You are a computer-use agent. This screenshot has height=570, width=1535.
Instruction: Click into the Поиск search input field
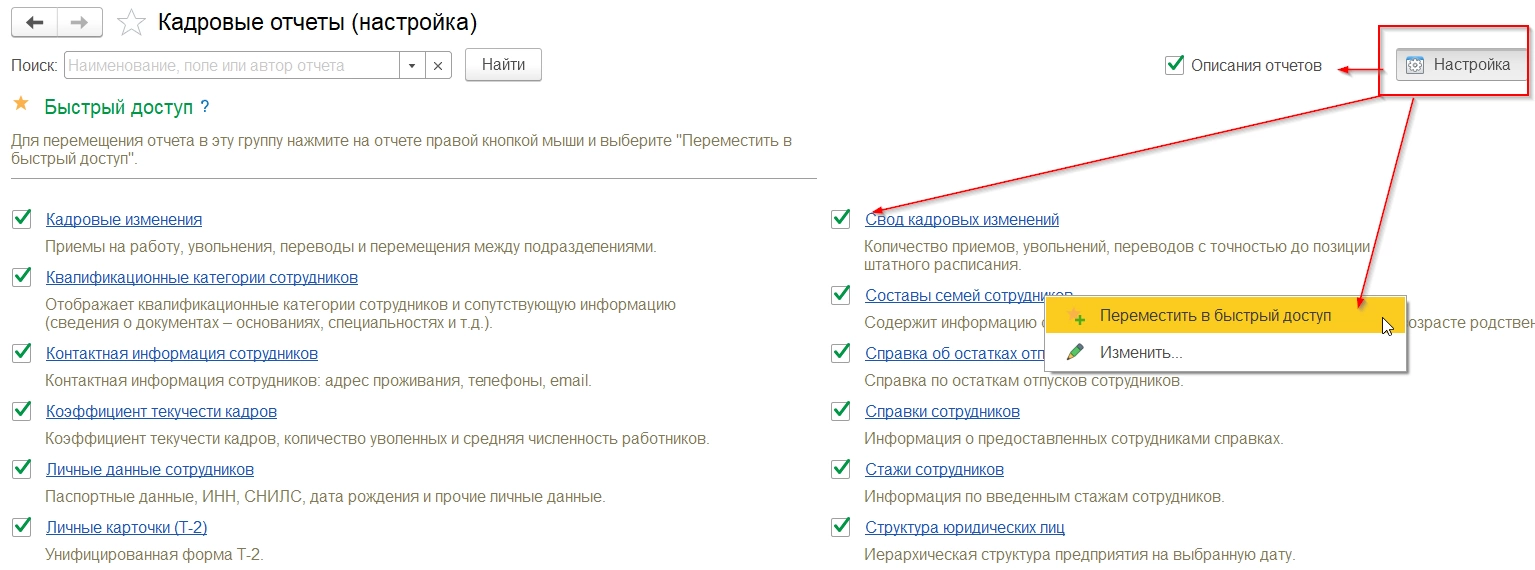point(232,66)
